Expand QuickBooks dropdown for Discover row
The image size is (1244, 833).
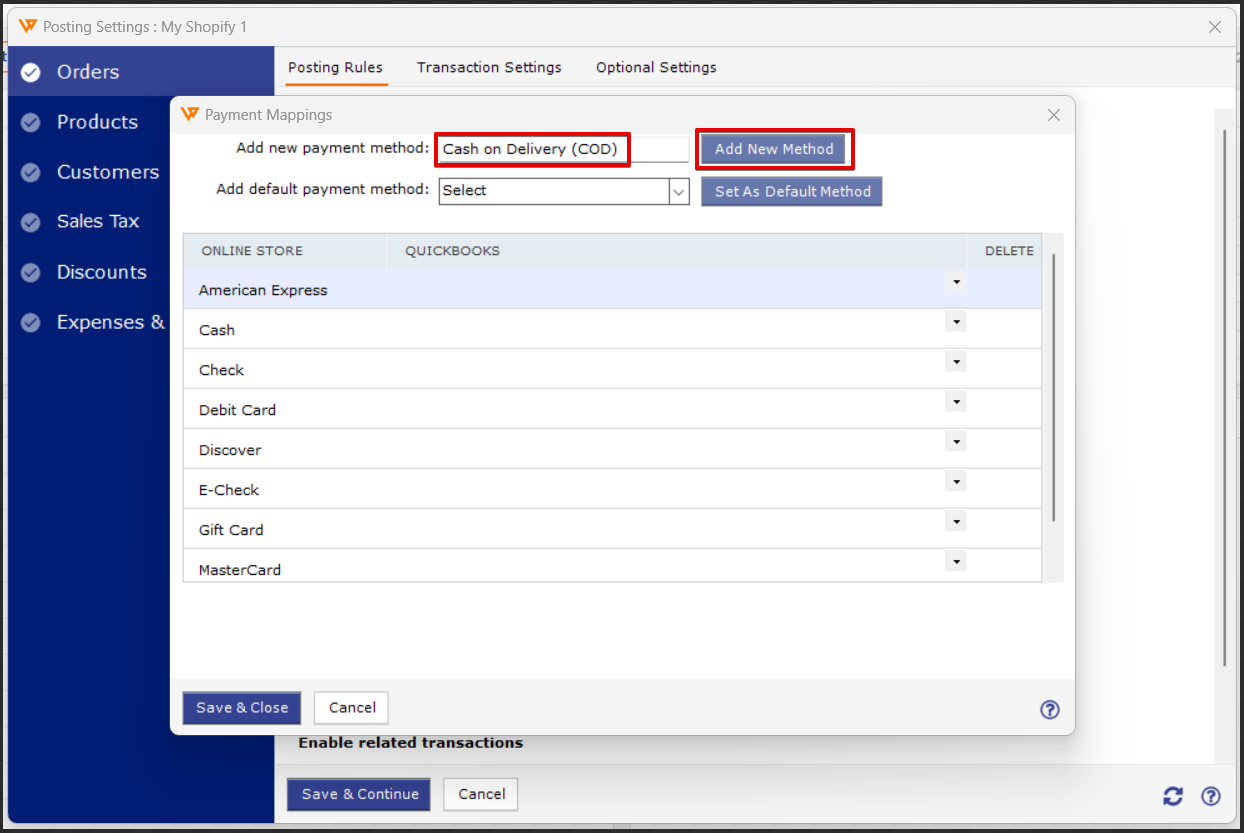click(x=957, y=442)
